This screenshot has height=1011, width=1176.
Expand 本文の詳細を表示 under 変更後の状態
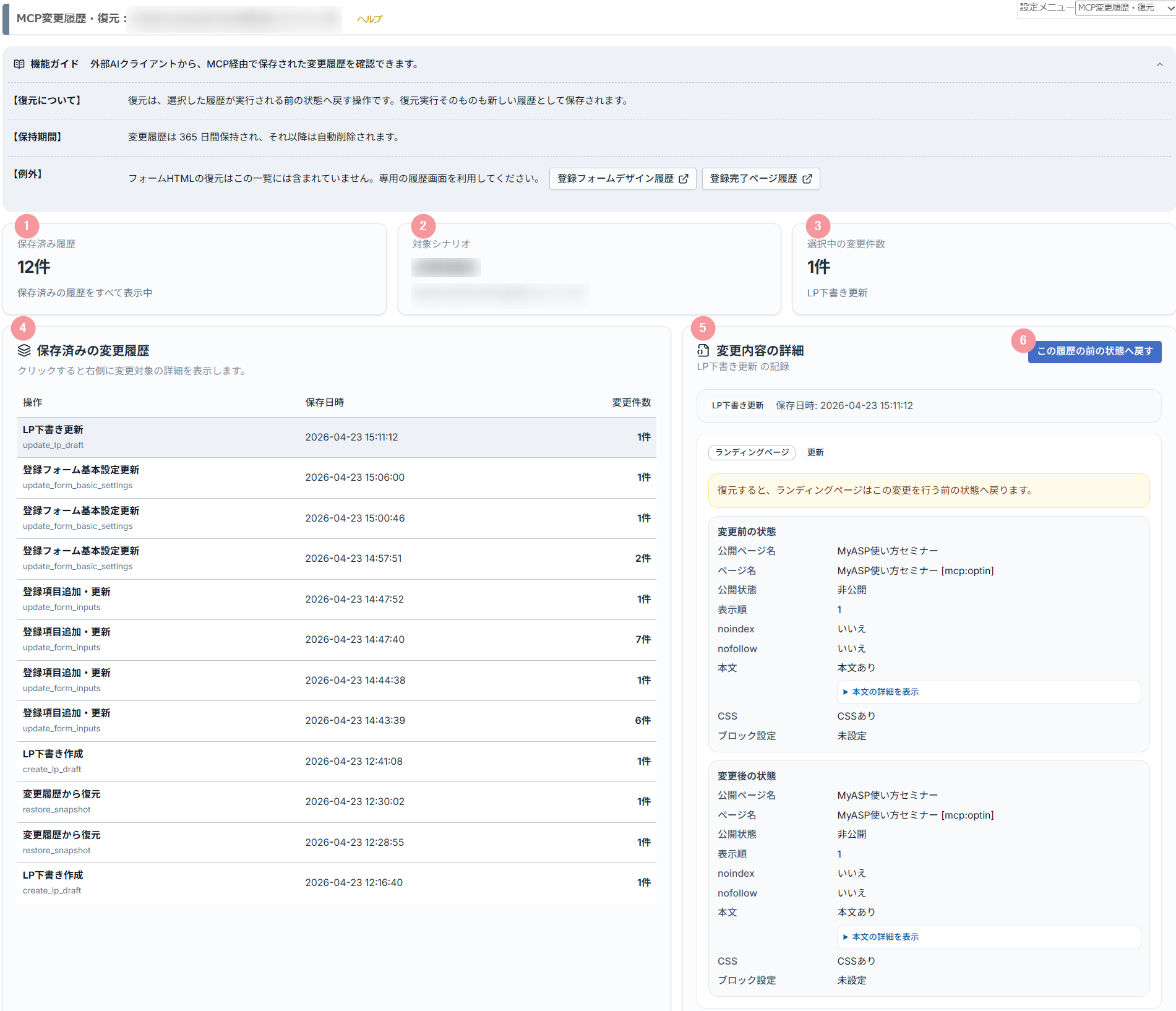point(885,937)
